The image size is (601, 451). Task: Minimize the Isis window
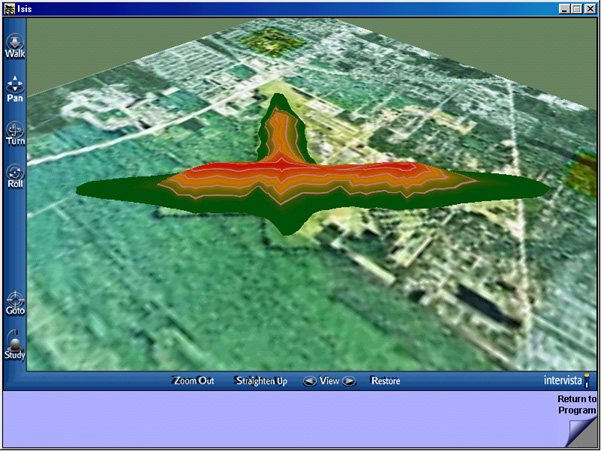564,9
